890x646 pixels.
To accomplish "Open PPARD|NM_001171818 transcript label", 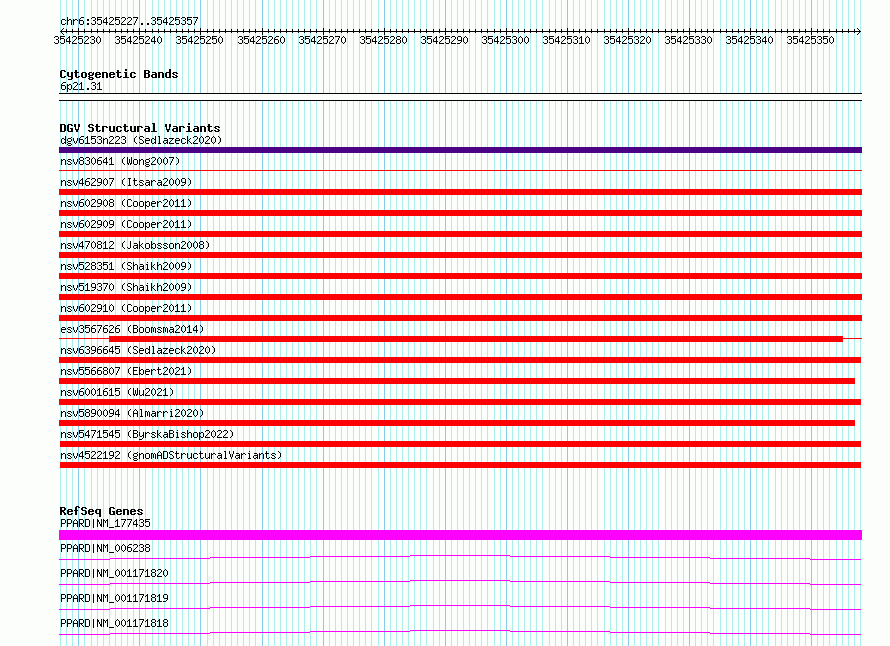I will tap(114, 623).
